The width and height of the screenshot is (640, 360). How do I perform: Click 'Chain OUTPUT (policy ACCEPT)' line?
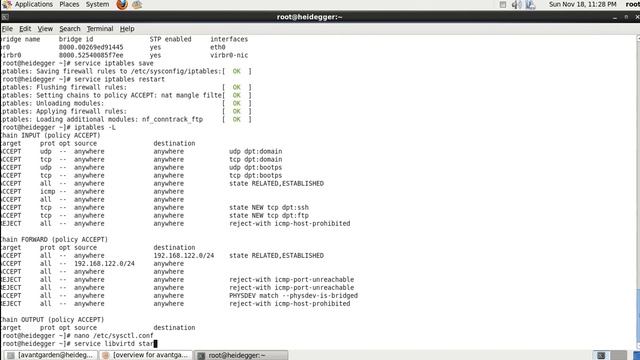pyautogui.click(x=52, y=319)
